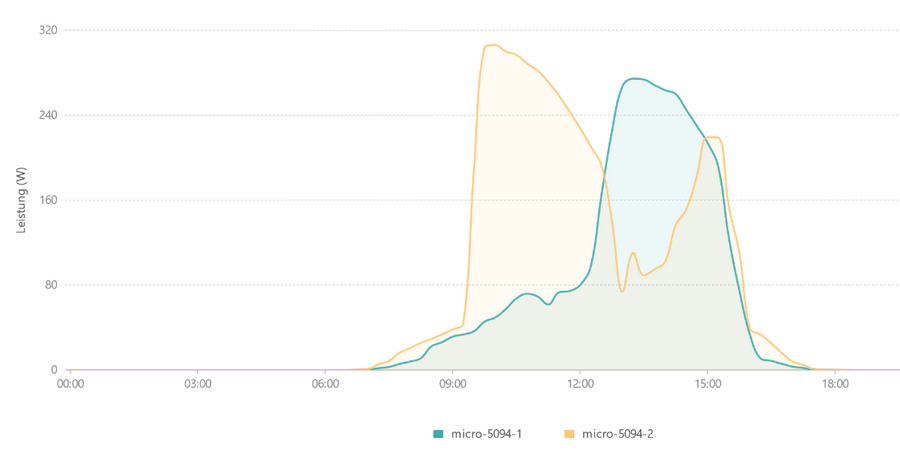The height and width of the screenshot is (454, 900).
Task: Click the 15:00 x-axis tick label
Action: point(707,383)
